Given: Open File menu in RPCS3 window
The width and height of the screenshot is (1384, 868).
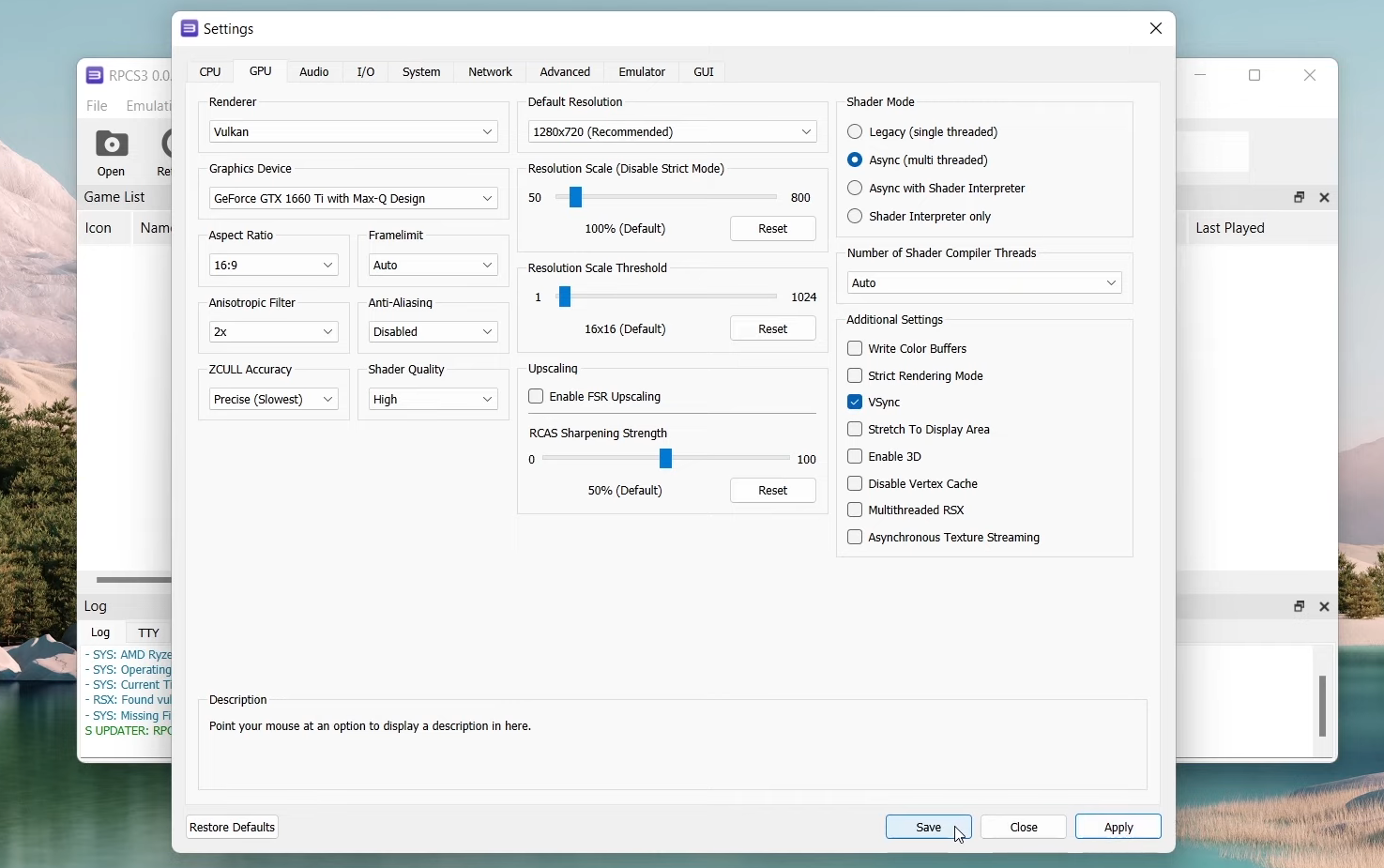Looking at the screenshot, I should [x=98, y=106].
